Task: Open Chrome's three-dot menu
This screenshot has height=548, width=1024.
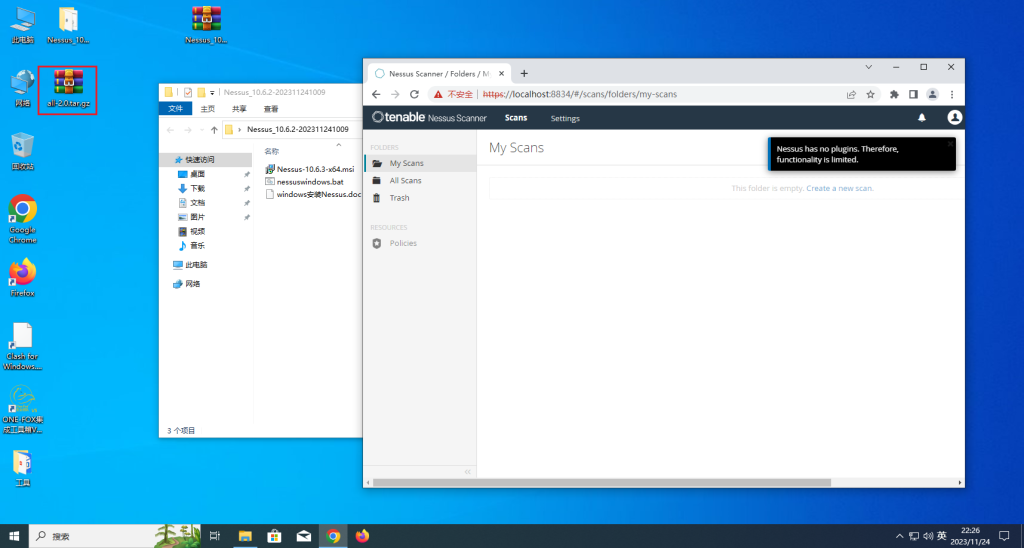Action: (952, 94)
